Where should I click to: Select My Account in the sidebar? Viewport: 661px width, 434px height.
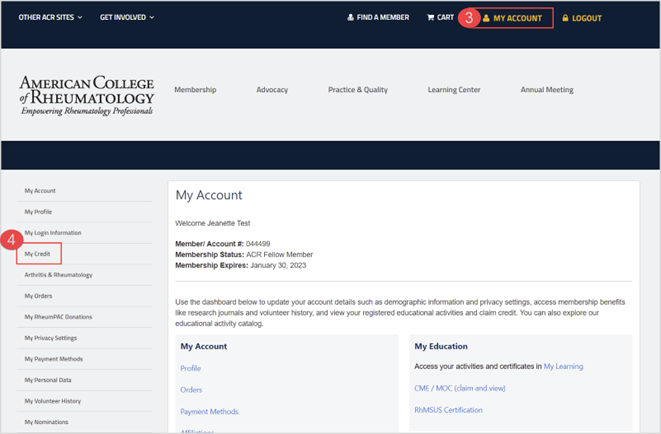(x=40, y=191)
